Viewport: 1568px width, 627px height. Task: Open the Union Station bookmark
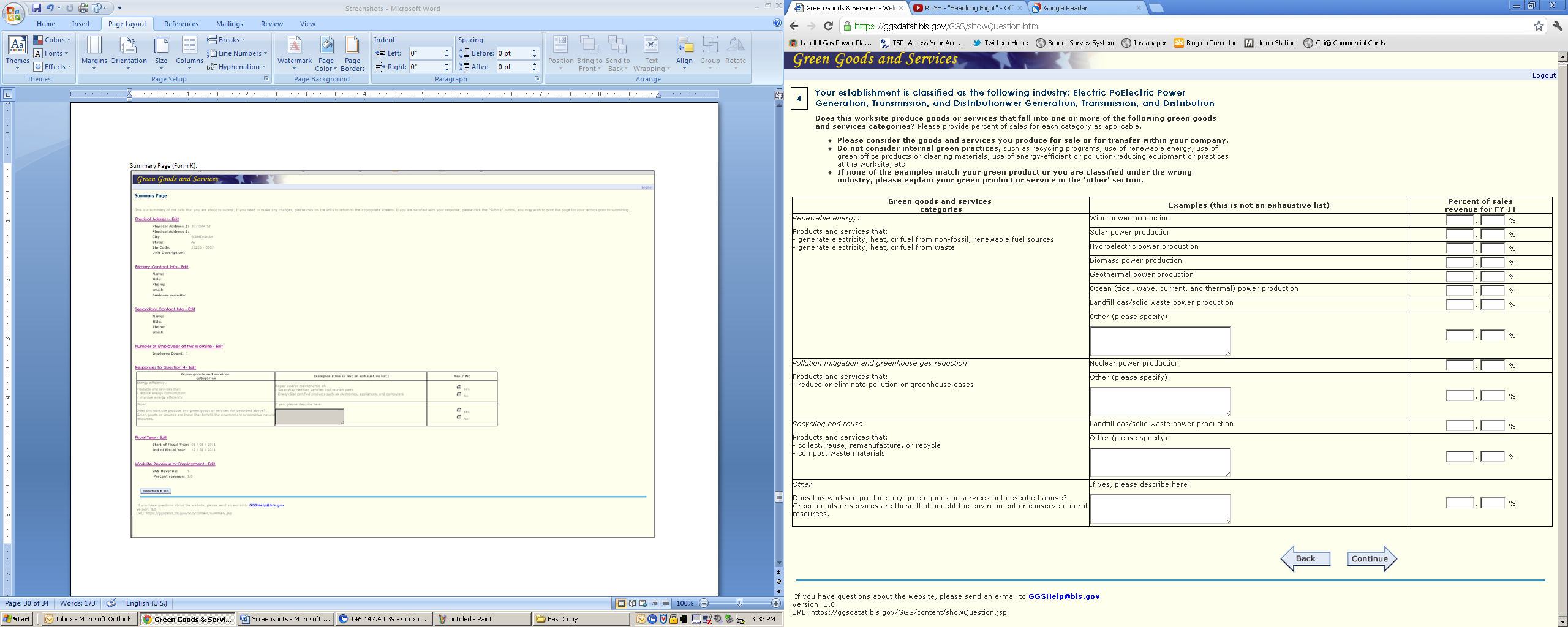1270,43
